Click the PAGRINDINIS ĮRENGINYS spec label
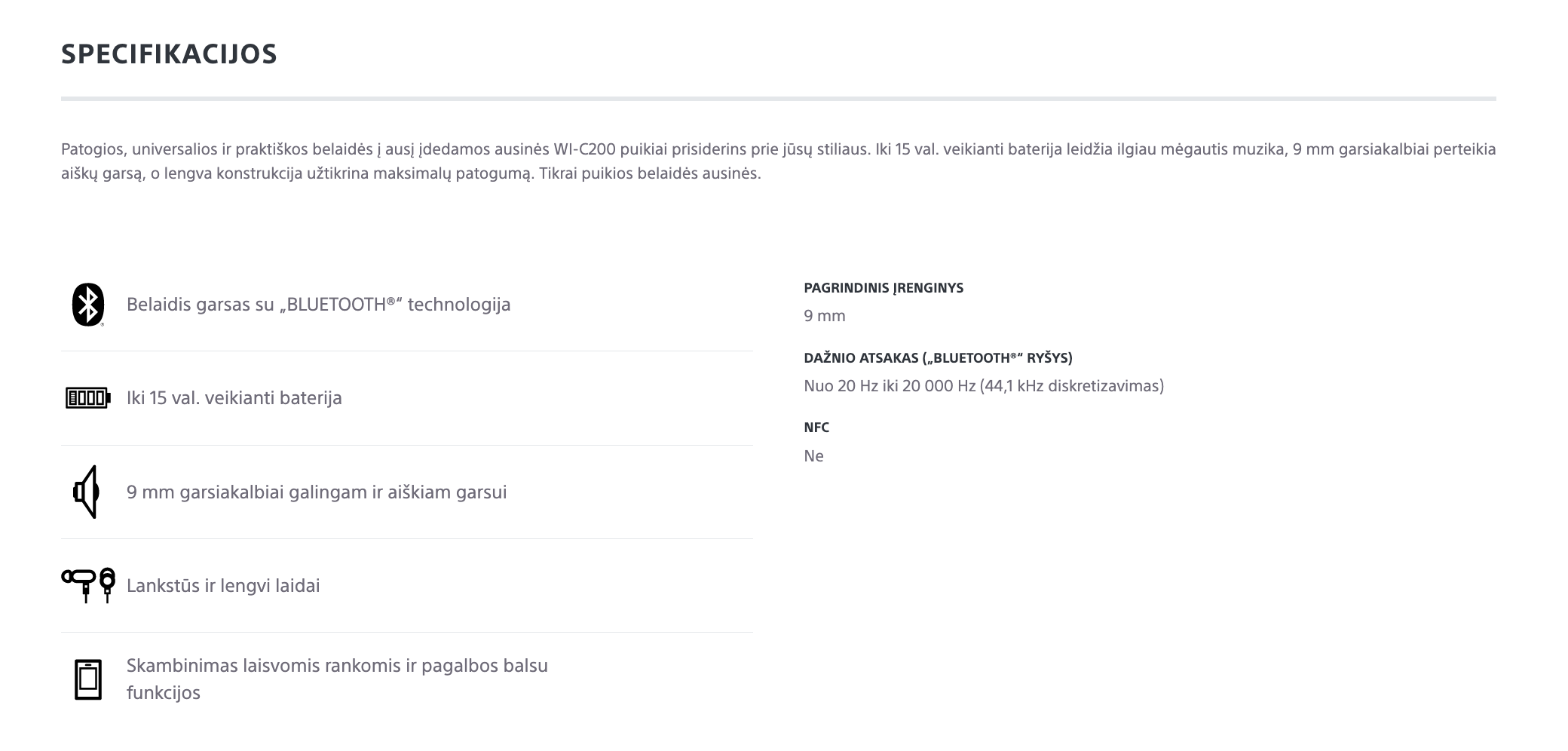Screen dimensions: 1568x751 884,288
